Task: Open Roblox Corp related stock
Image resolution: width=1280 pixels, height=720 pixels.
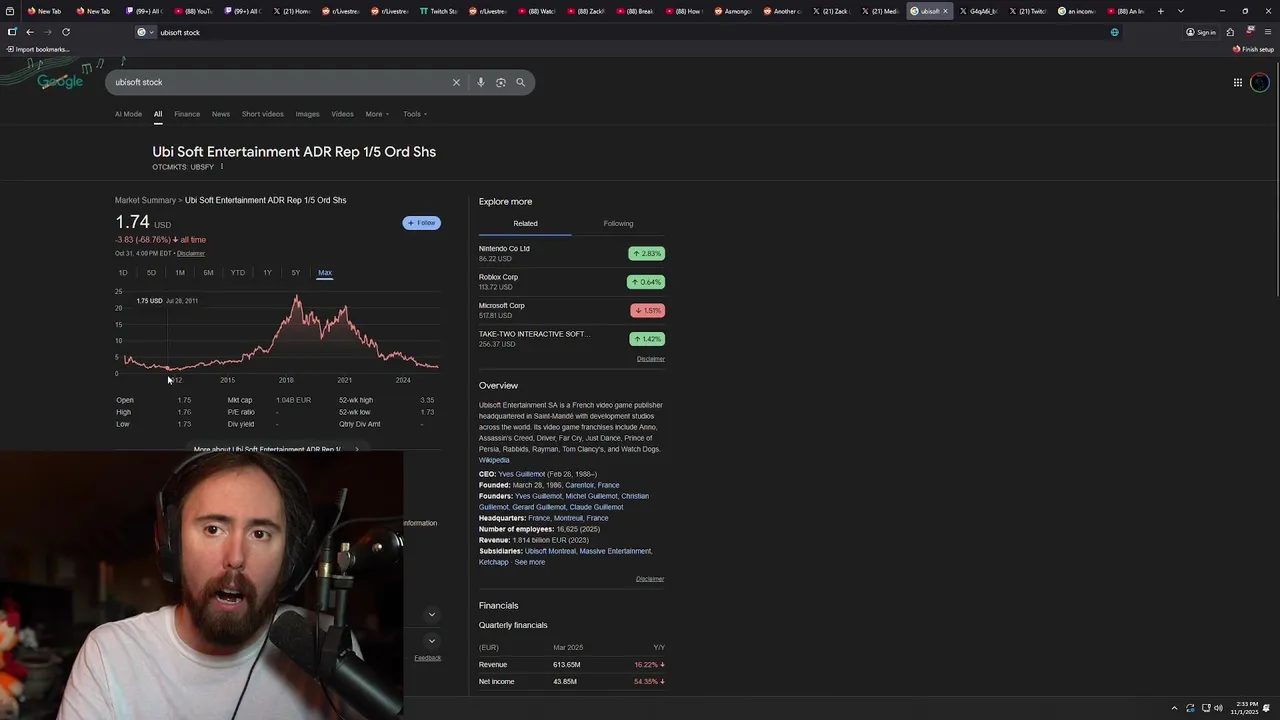Action: [x=572, y=282]
